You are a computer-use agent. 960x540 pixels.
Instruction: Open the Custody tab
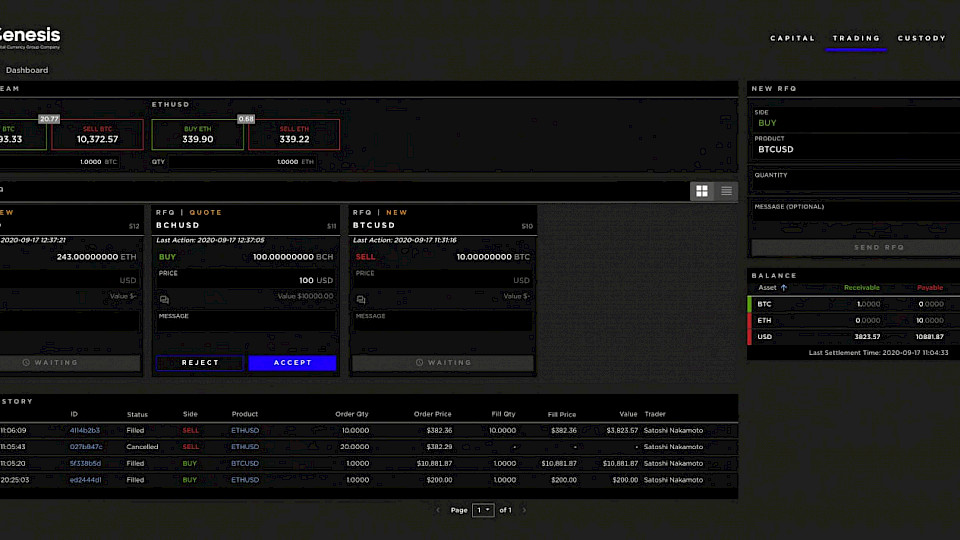(921, 38)
